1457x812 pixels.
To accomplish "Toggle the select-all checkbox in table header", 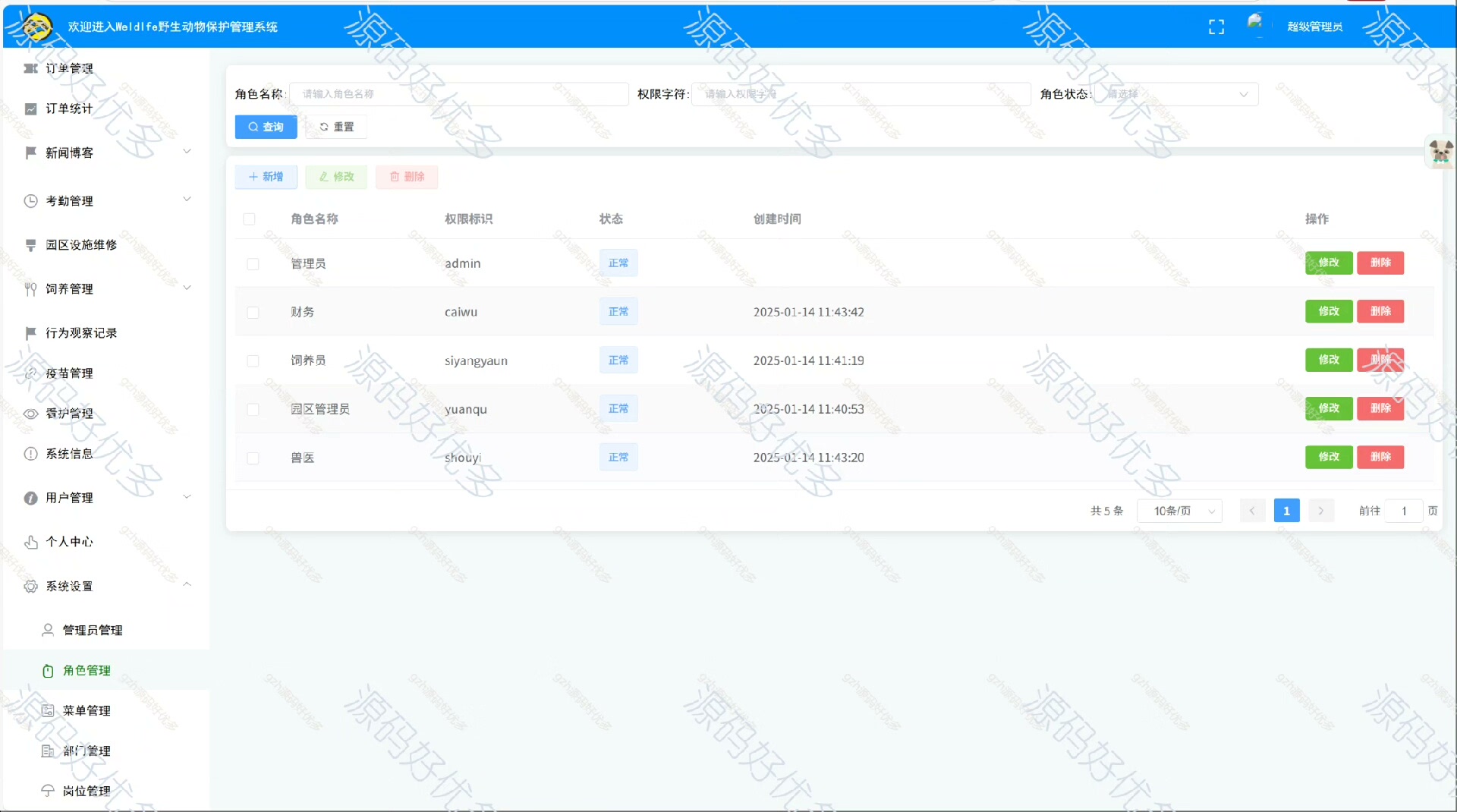I will click(249, 219).
